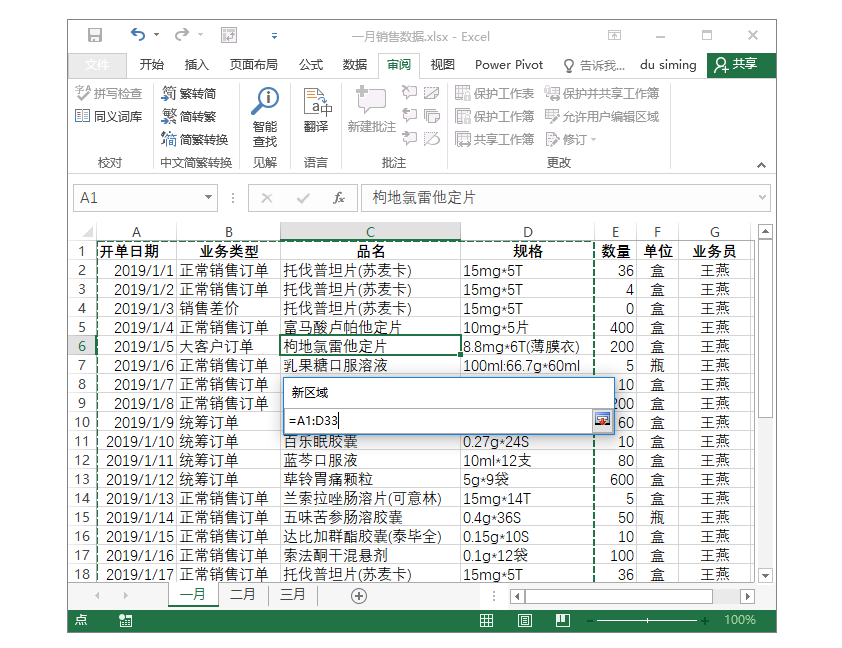Switch to Normal view in status bar

[x=487, y=621]
